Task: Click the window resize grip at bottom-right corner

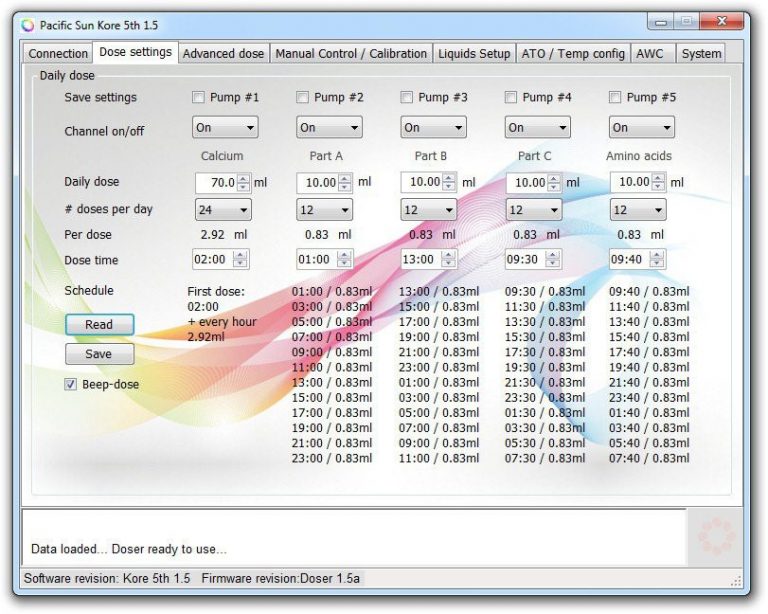Action: pos(736,580)
